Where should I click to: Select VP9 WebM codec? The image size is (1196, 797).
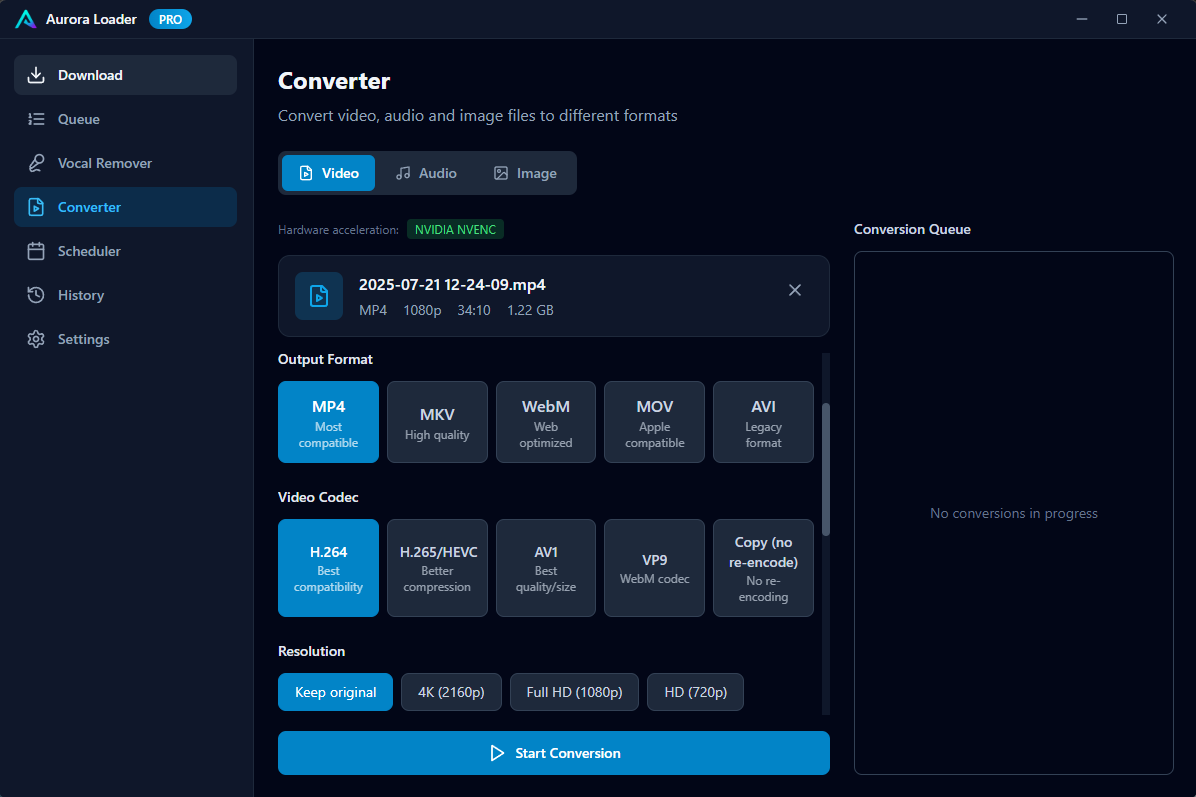point(654,568)
